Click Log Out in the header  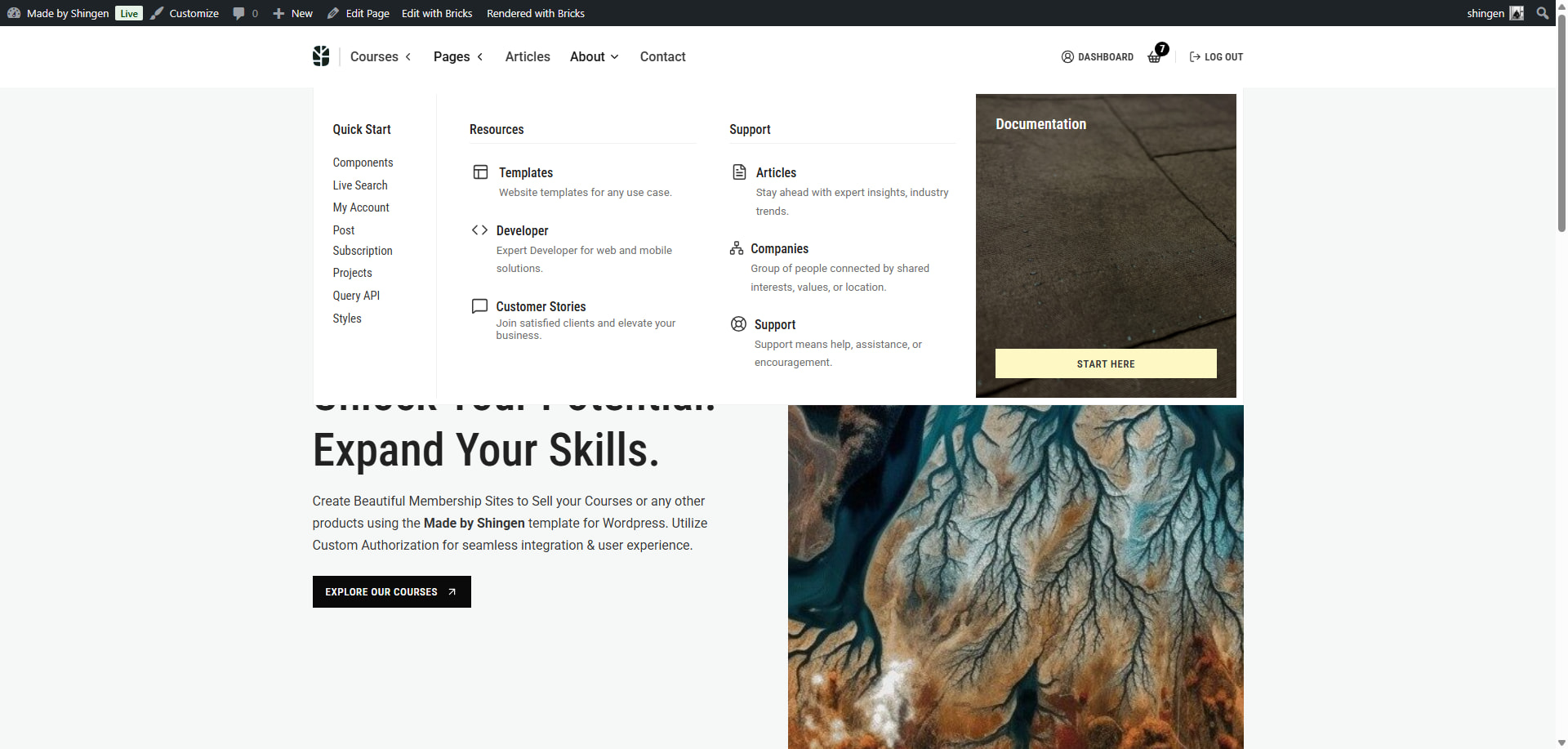coord(1216,57)
